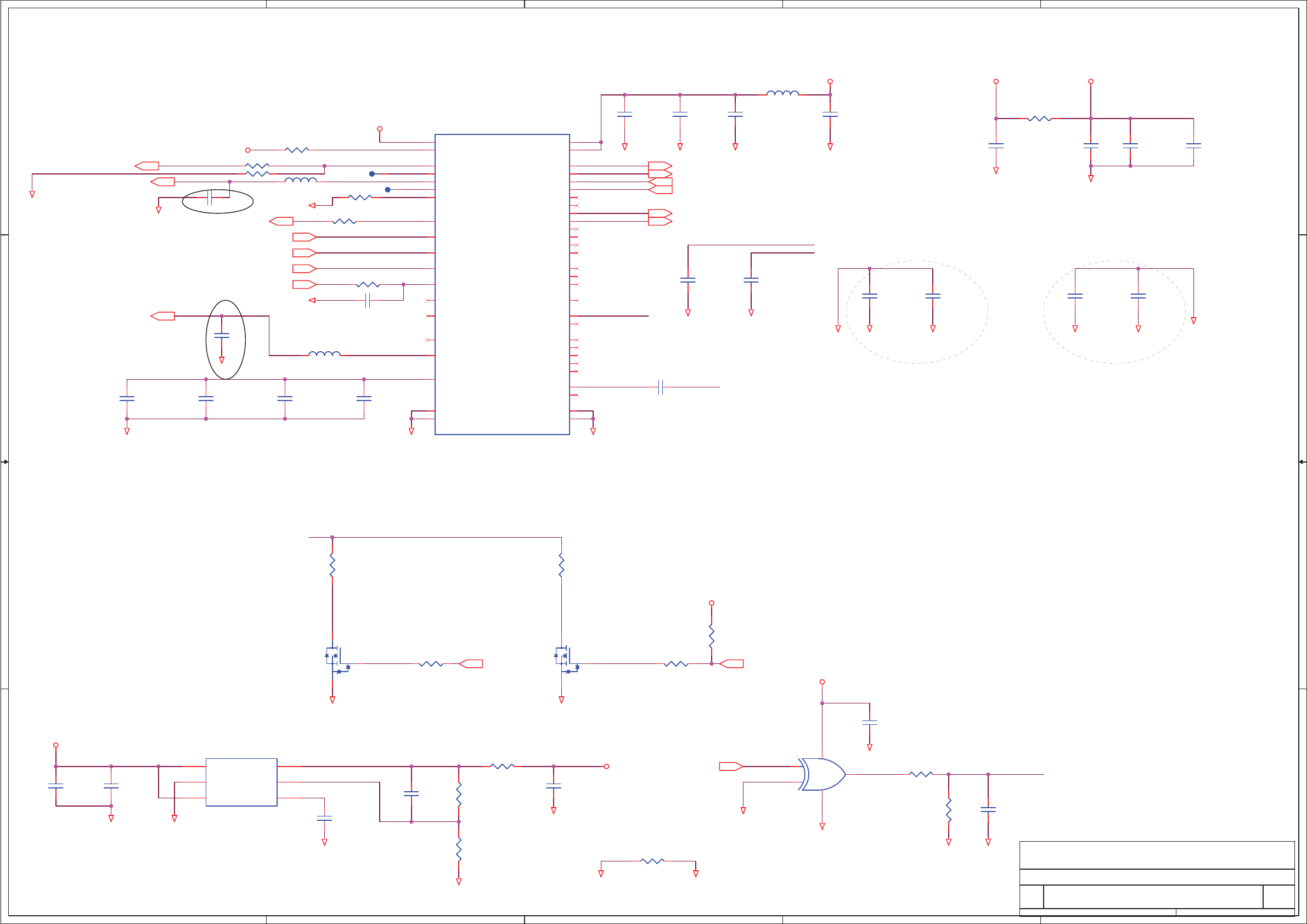The image size is (1307, 924).
Task: Select inductor on lower-left line into large IC
Action: (324, 354)
